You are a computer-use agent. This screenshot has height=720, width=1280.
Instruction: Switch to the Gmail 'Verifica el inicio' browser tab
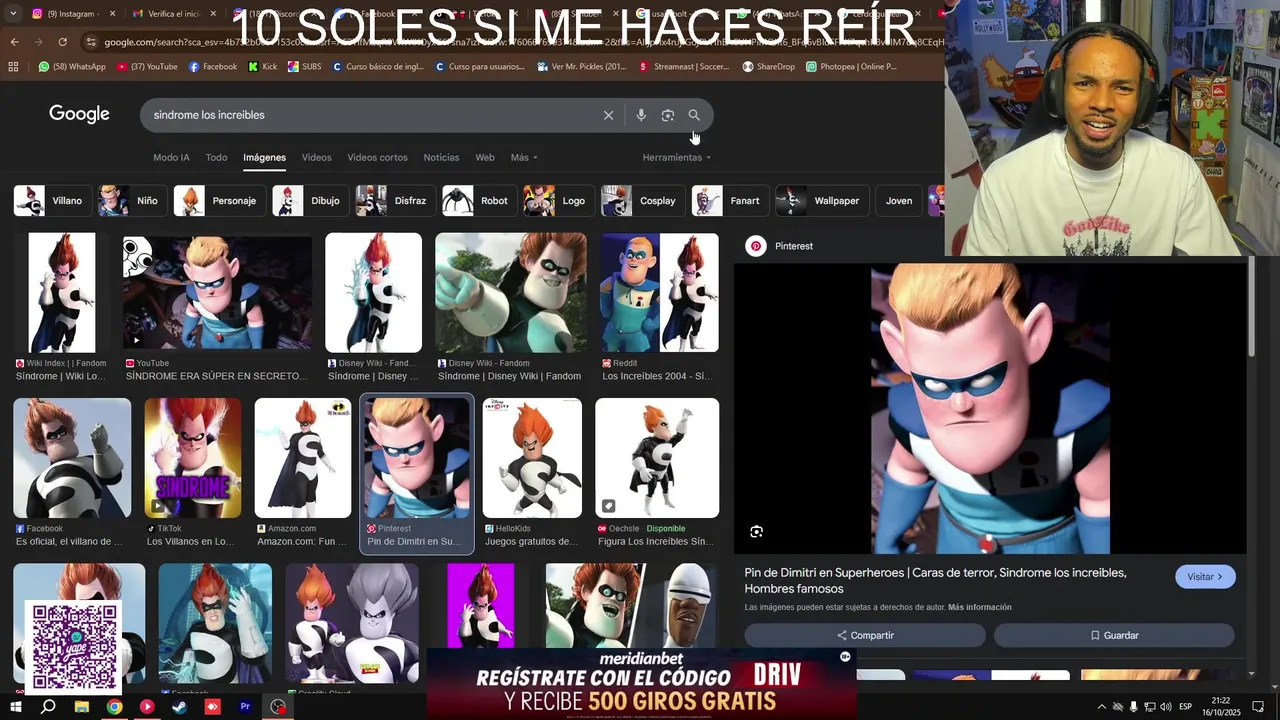click(174, 14)
